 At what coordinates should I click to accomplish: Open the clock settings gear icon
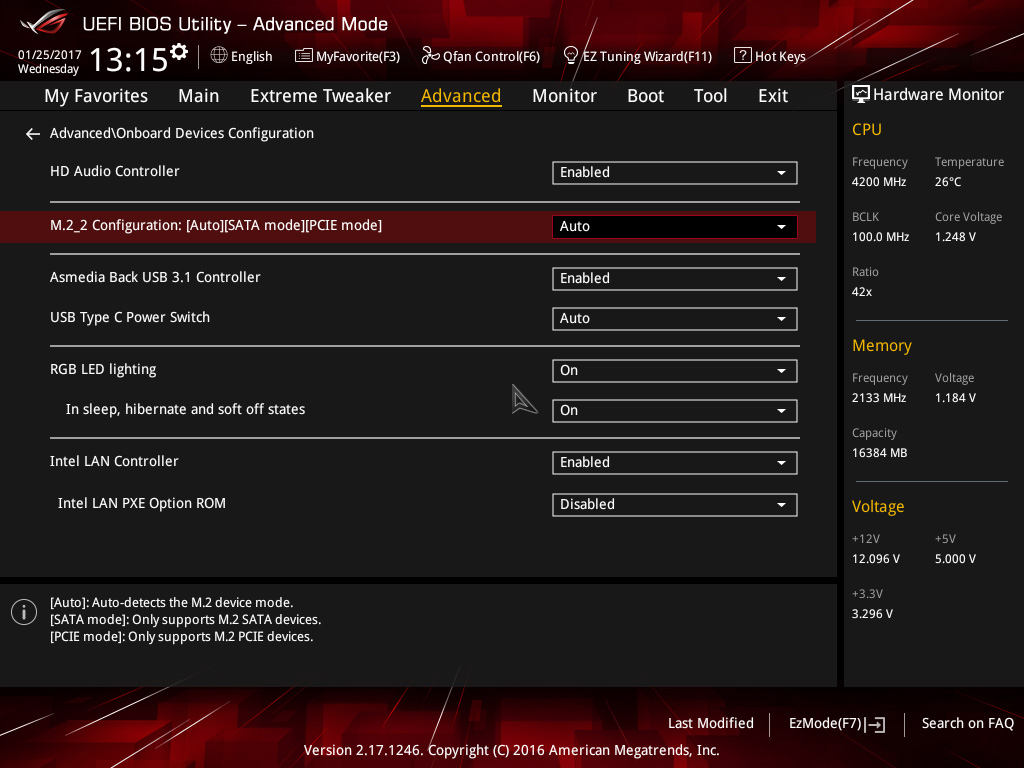[x=179, y=52]
